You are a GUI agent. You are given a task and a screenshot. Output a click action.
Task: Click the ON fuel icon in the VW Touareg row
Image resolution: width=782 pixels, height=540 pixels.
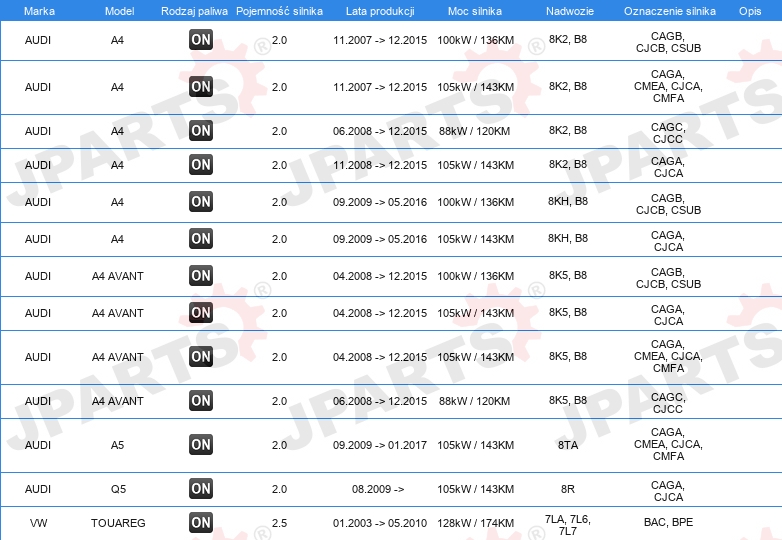coord(201,523)
